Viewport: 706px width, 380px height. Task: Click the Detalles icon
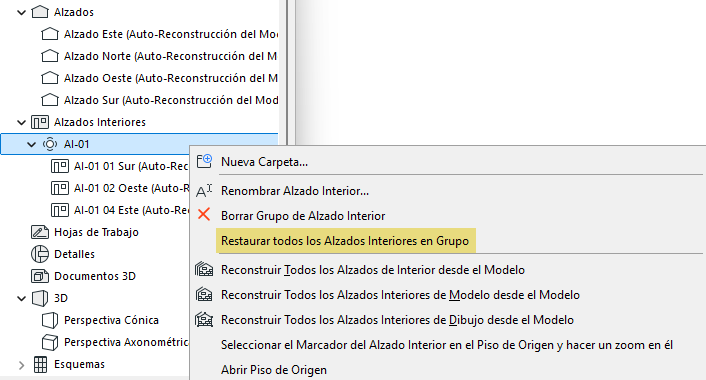40,254
